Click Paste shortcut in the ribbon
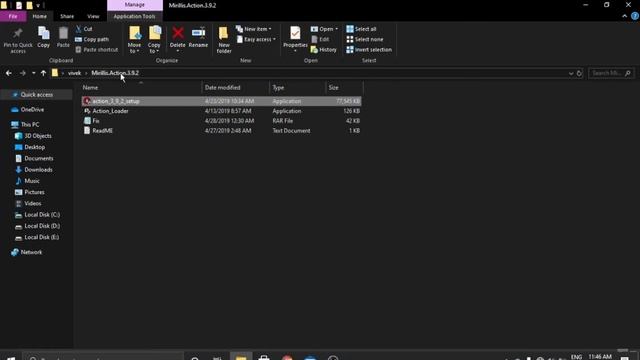This screenshot has width=640, height=360. [x=97, y=49]
